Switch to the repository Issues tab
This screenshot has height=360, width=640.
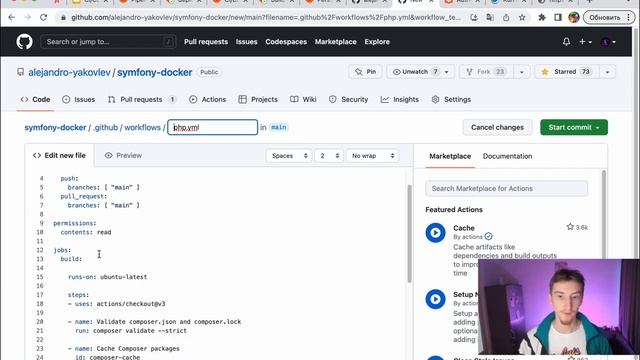point(78,100)
